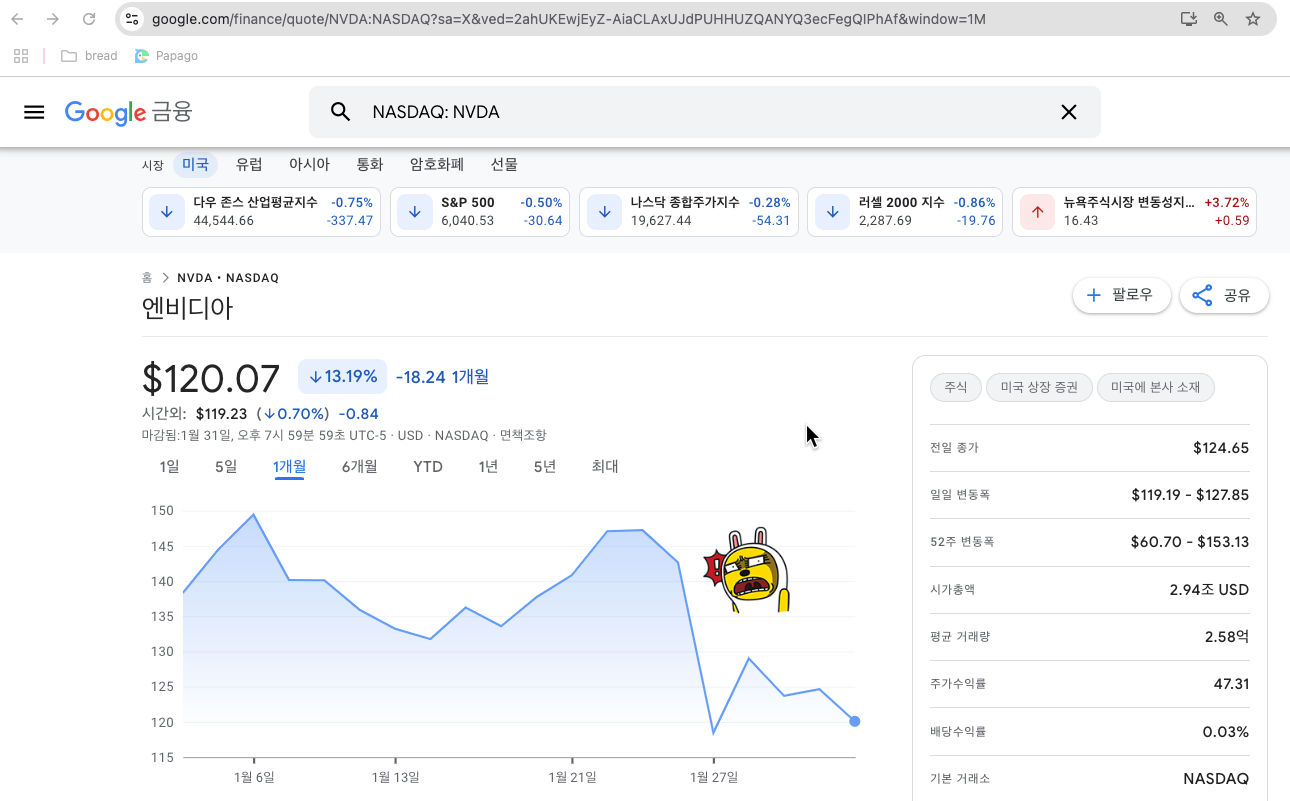Image resolution: width=1290 pixels, height=801 pixels.
Task: Click the down arrow icon on 러셀 2000 card
Action: tap(832, 212)
